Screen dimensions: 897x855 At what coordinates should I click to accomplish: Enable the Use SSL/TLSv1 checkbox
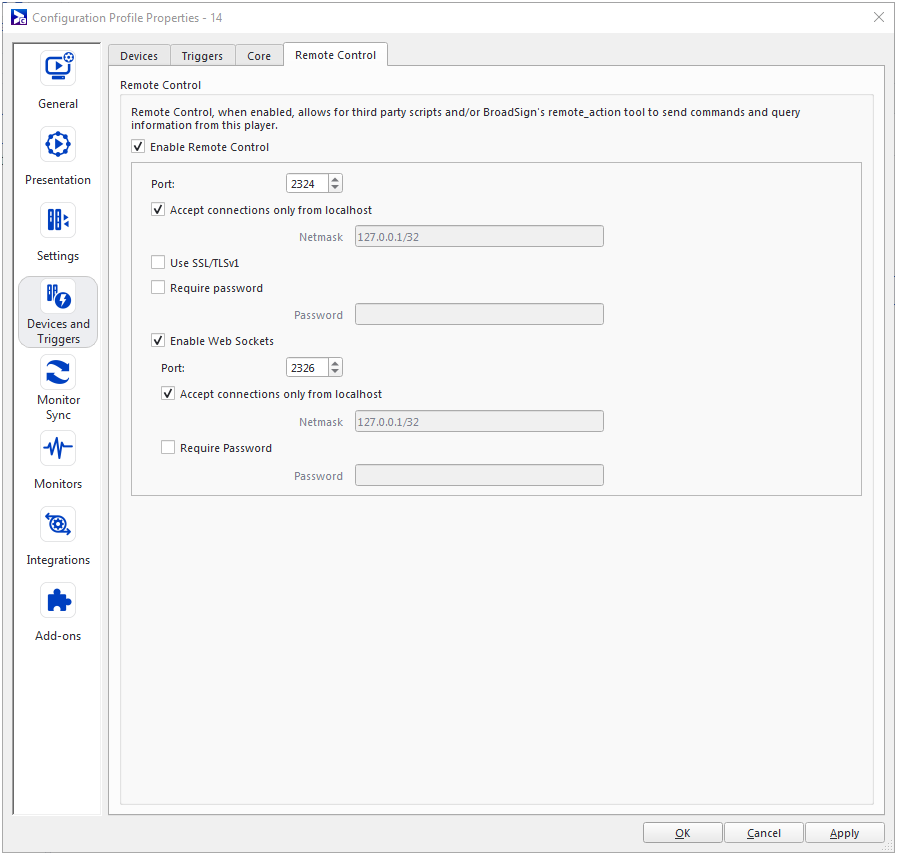(158, 263)
